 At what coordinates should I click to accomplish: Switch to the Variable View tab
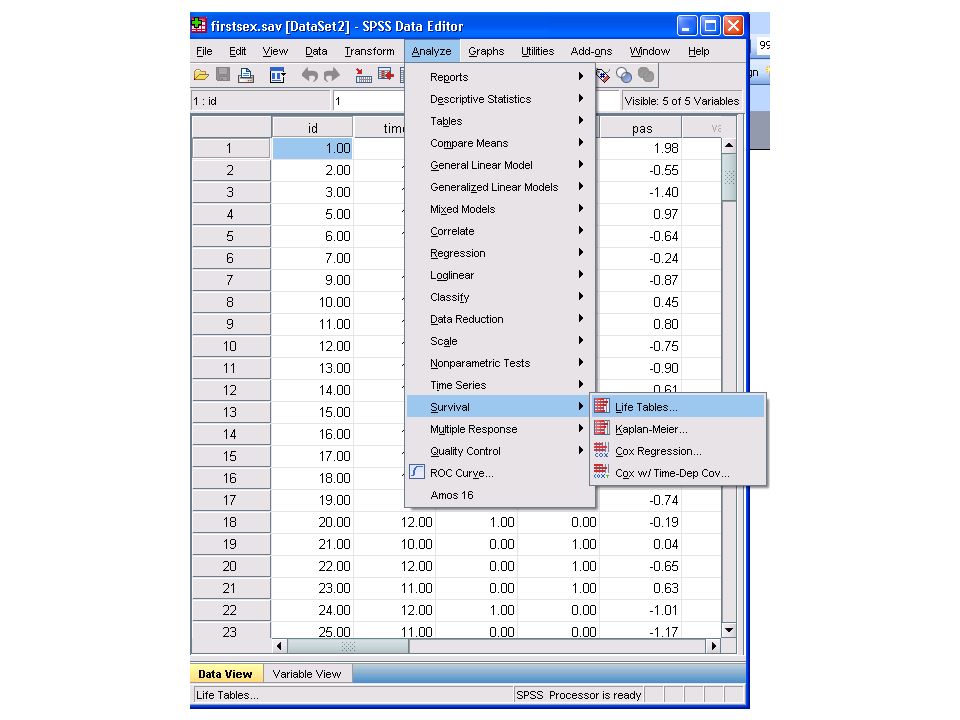[x=307, y=674]
